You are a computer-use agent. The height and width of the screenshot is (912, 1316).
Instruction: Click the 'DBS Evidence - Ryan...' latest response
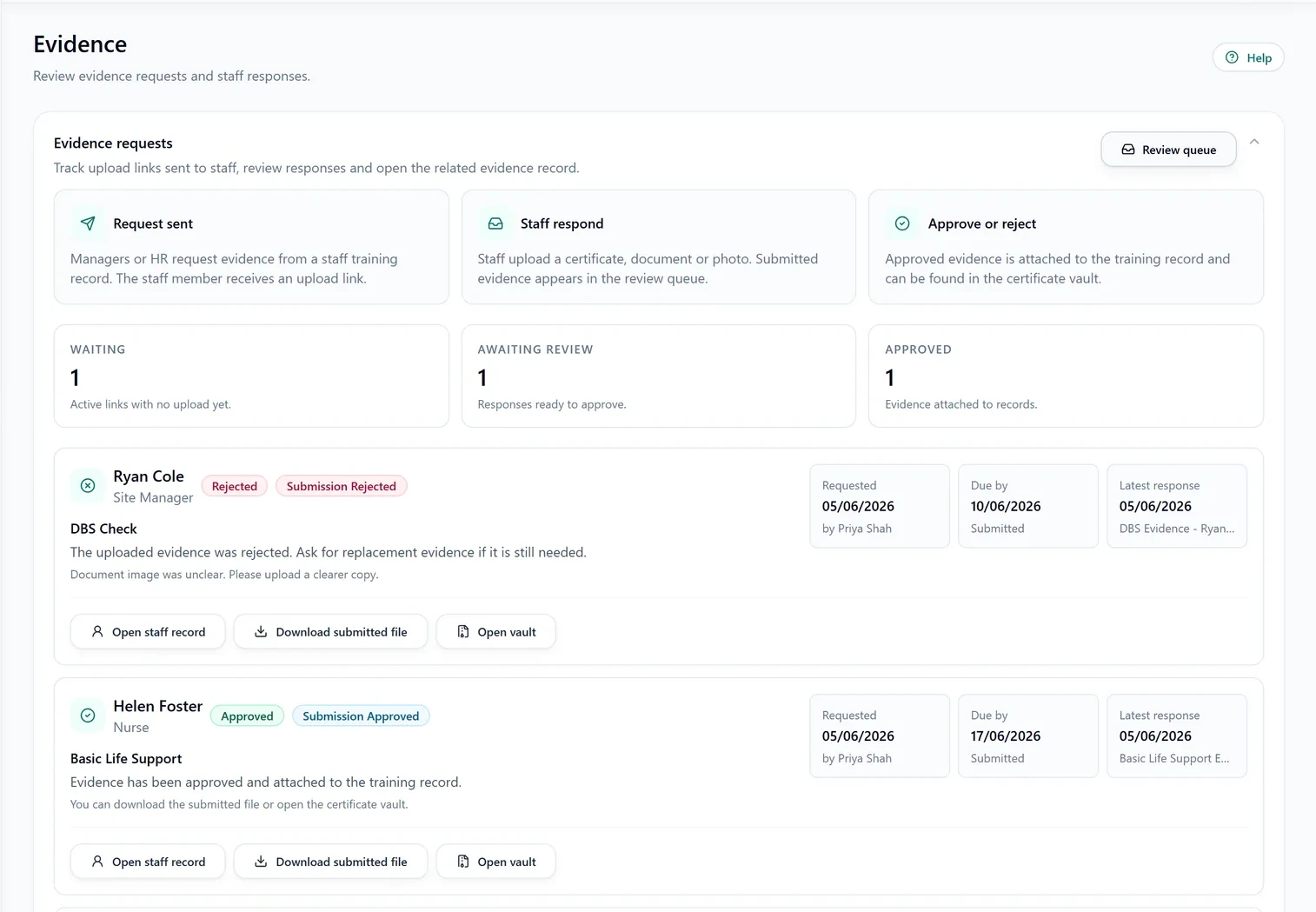(x=1177, y=529)
